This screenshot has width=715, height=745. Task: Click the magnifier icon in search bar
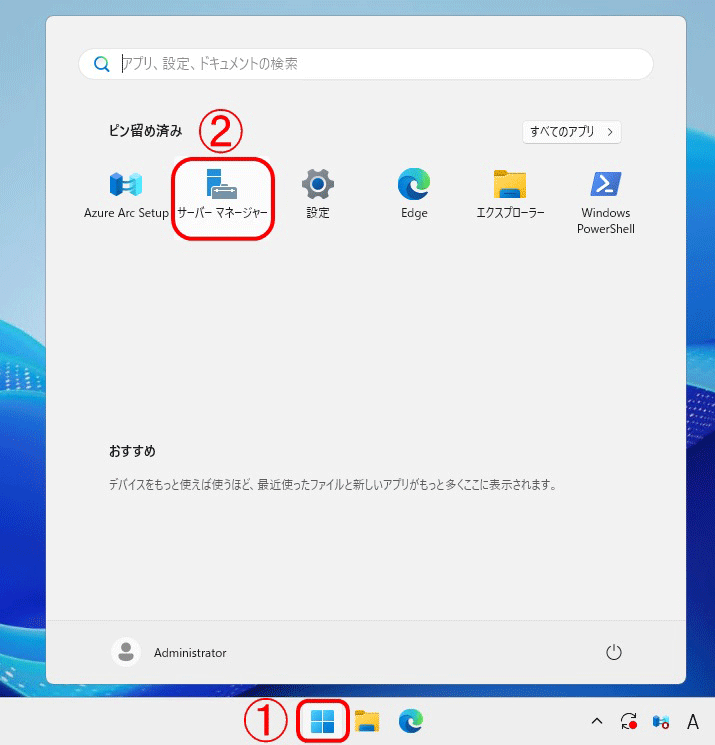[101, 64]
